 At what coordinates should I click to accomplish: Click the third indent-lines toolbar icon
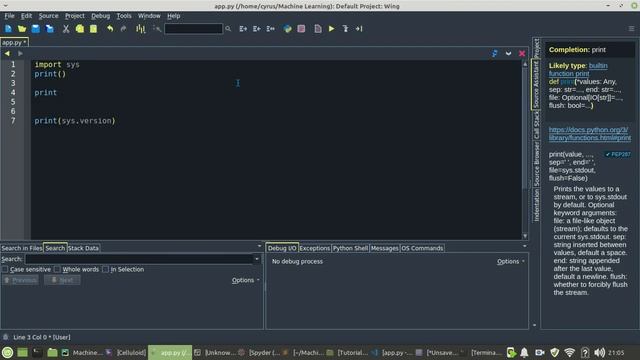[x=270, y=29]
